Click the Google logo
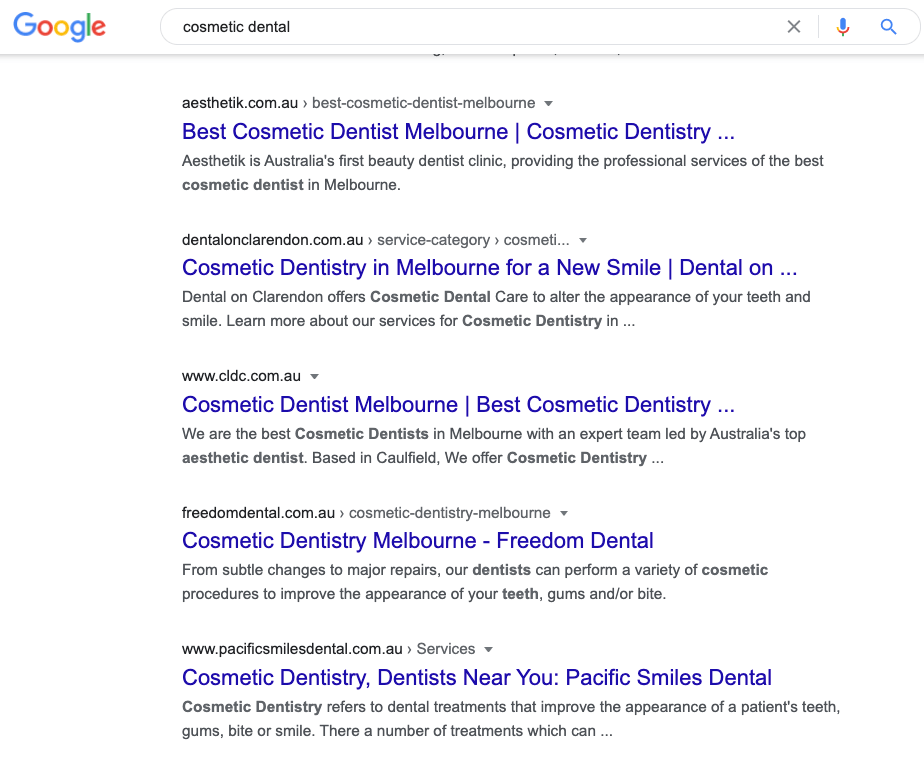Image resolution: width=924 pixels, height=770 pixels. click(60, 27)
